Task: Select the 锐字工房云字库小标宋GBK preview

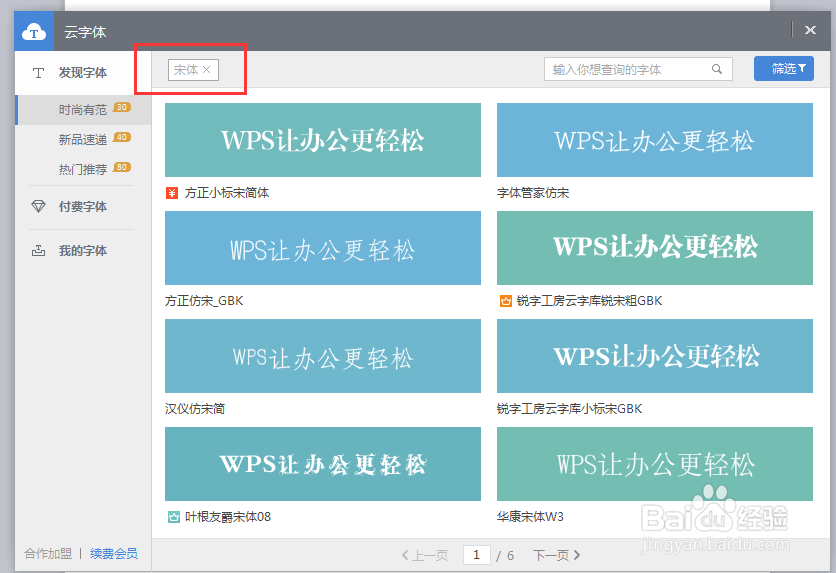Action: point(655,356)
